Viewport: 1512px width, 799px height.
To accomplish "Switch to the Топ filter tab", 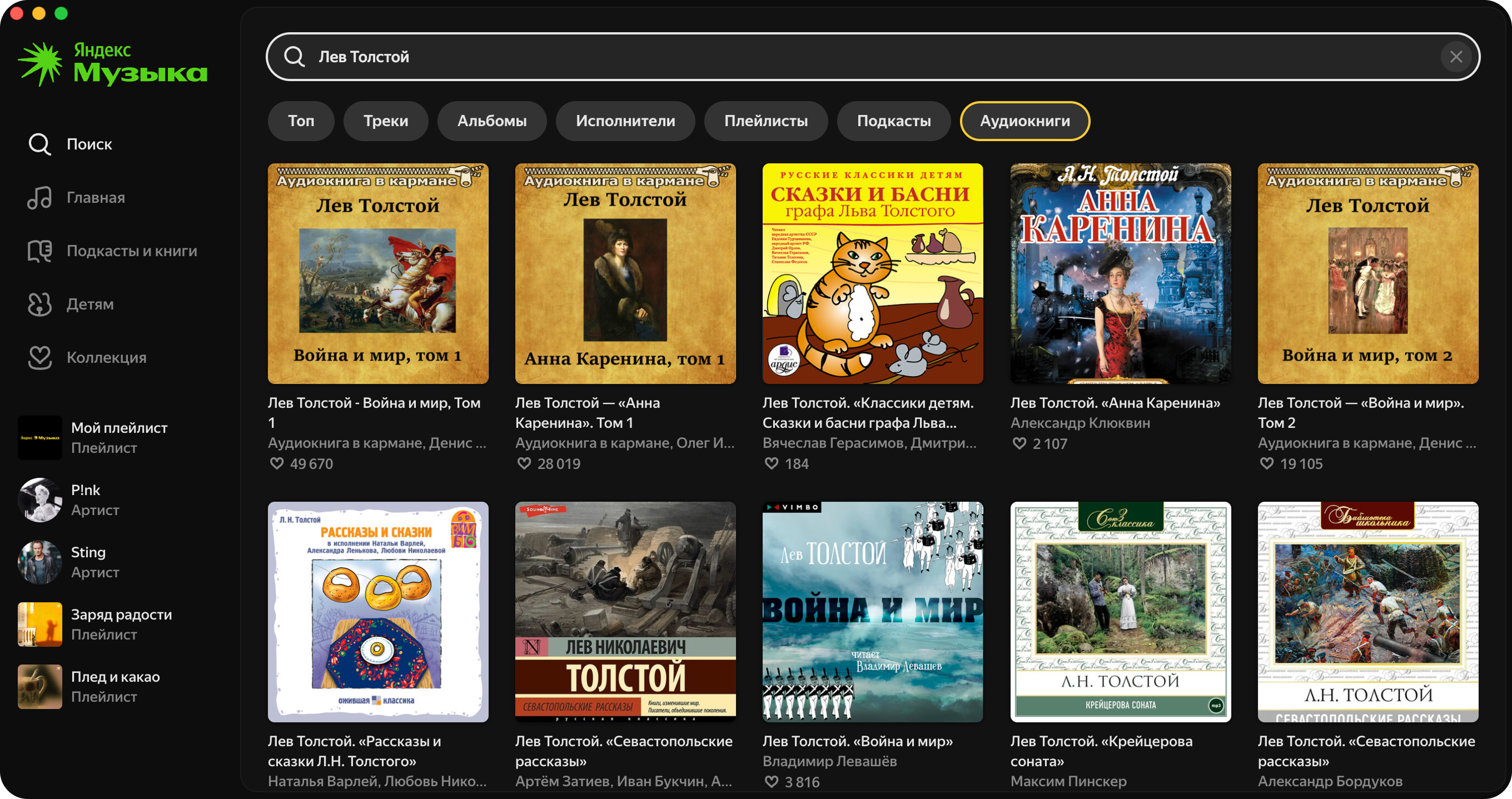I will (301, 122).
